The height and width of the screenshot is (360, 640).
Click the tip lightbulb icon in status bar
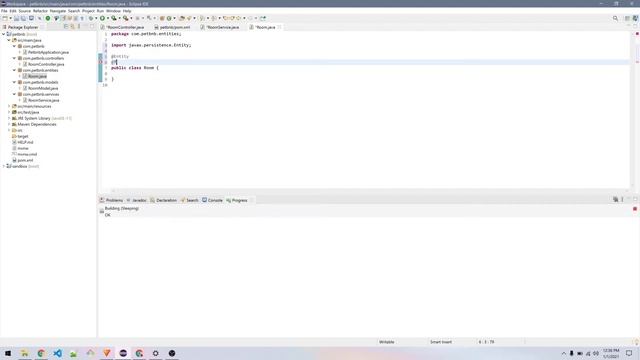636,342
